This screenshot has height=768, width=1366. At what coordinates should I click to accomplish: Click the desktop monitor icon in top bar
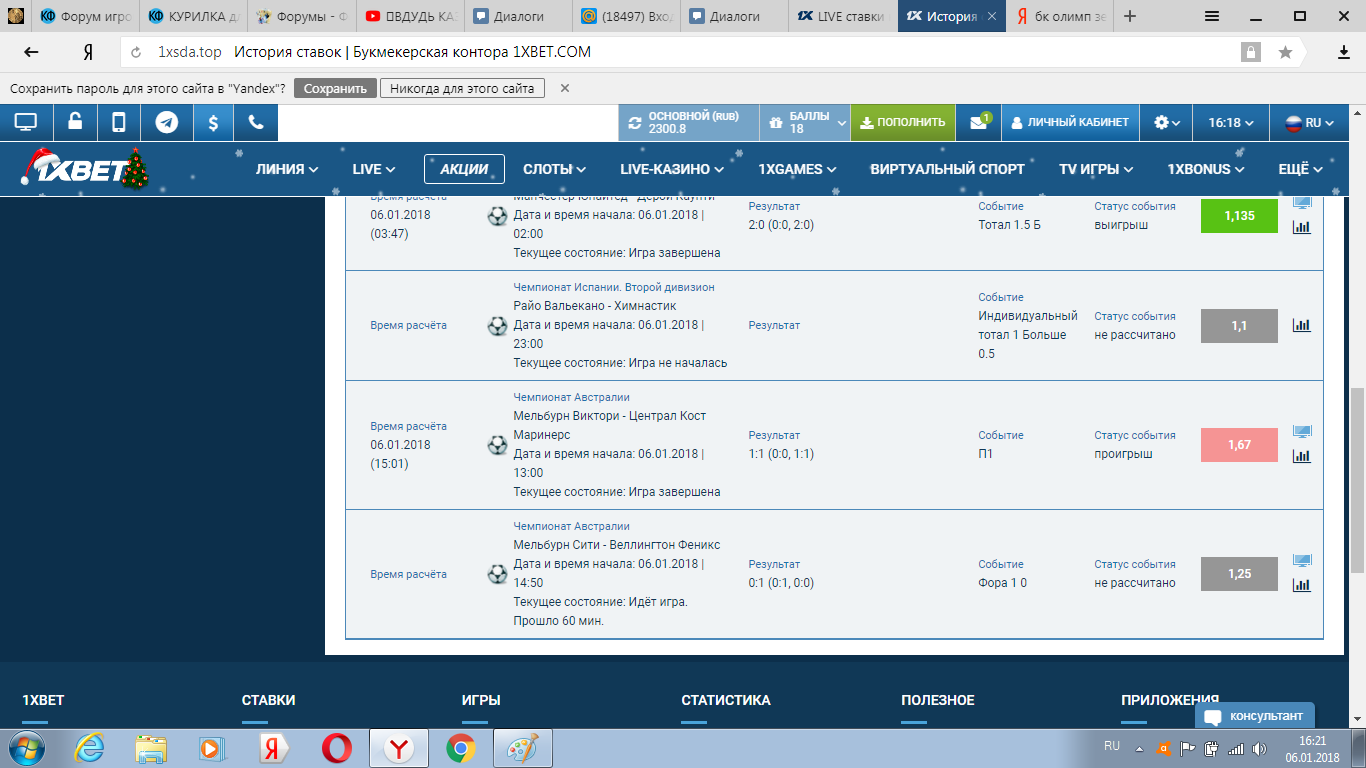(26, 122)
